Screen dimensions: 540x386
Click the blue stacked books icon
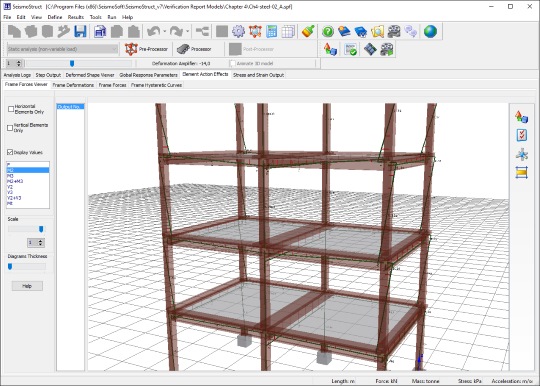pyautogui.click(x=361, y=31)
